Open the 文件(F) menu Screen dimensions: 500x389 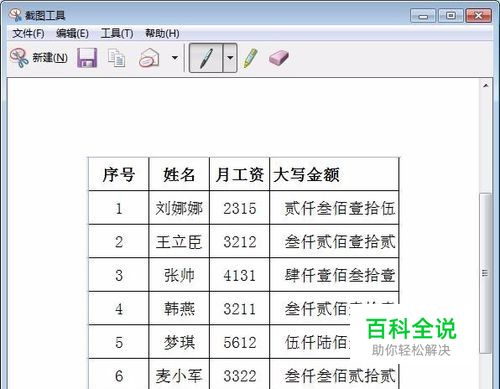[28, 33]
